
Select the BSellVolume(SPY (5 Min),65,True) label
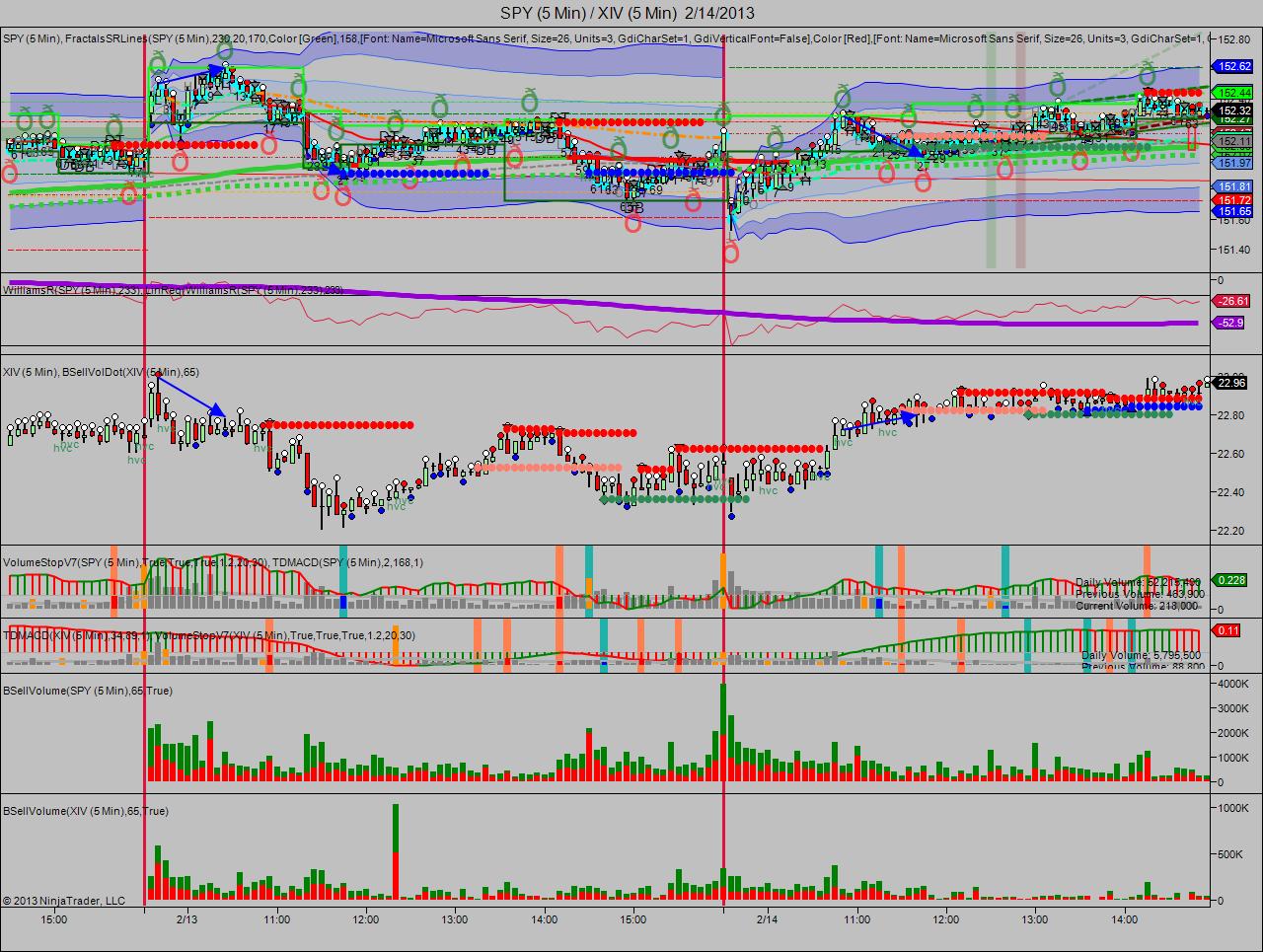click(x=88, y=691)
